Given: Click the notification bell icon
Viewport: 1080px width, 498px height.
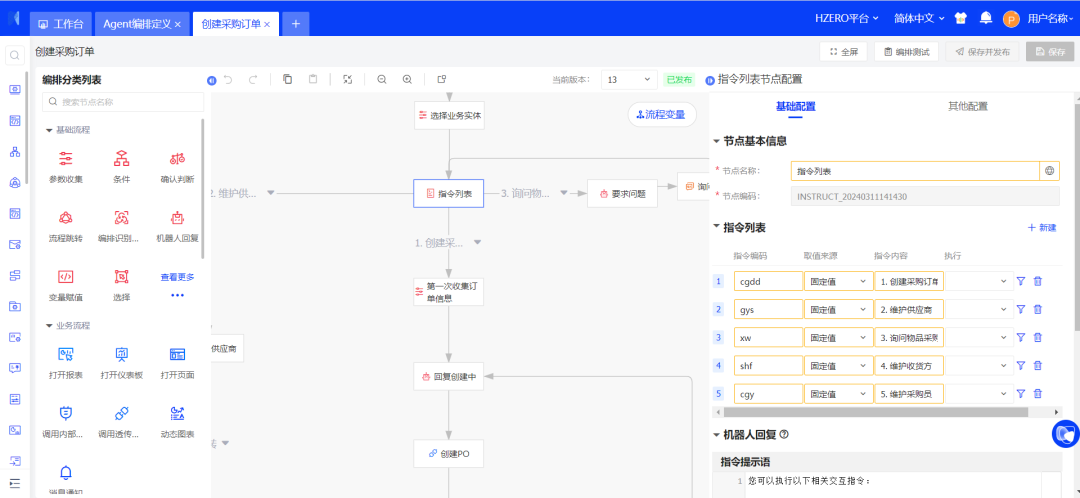Looking at the screenshot, I should (x=985, y=19).
